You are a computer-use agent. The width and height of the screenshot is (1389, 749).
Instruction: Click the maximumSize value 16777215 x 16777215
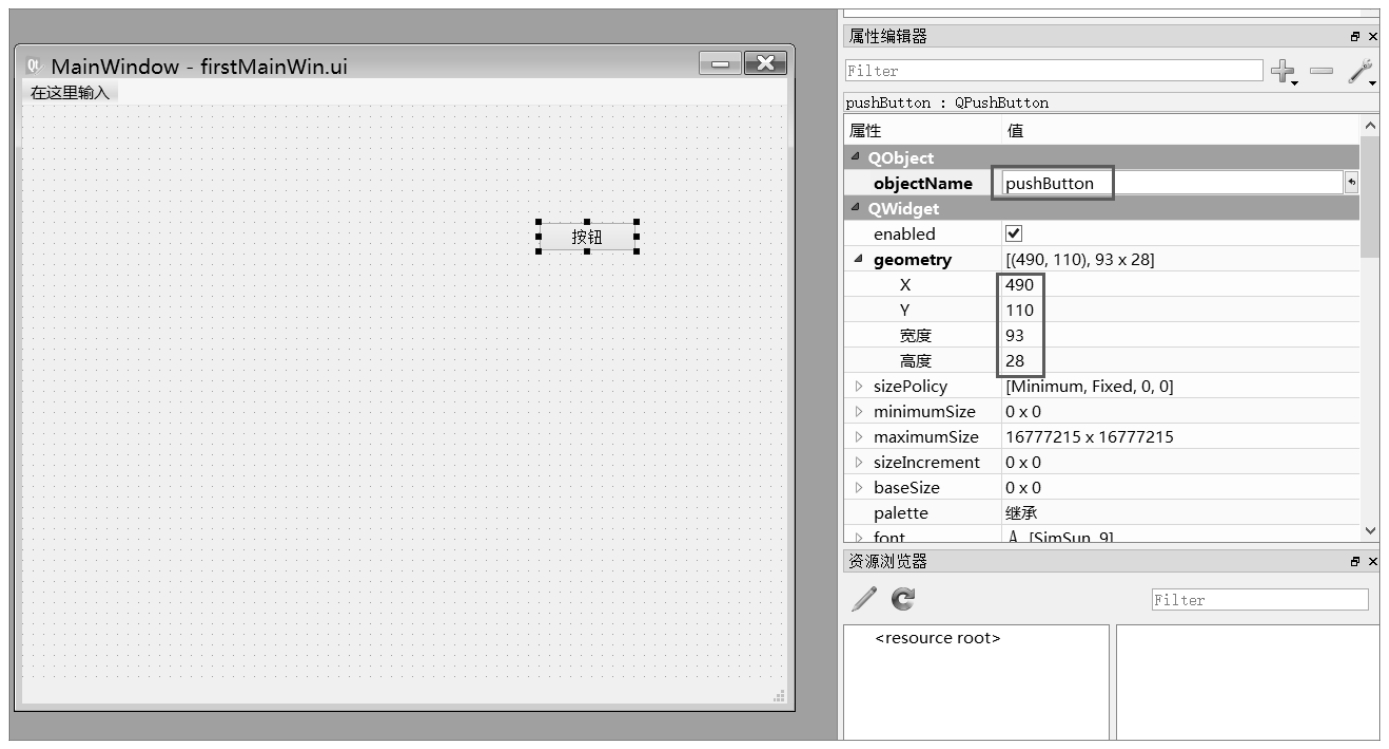pos(1089,437)
